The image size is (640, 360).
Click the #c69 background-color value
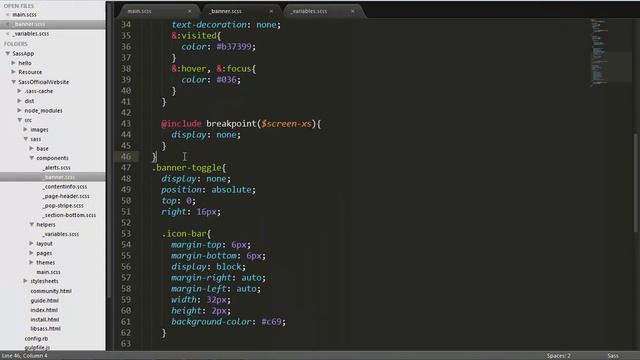coord(271,322)
